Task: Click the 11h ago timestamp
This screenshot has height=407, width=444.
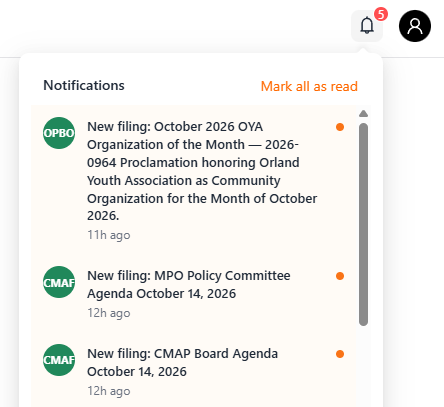Action: pos(109,235)
